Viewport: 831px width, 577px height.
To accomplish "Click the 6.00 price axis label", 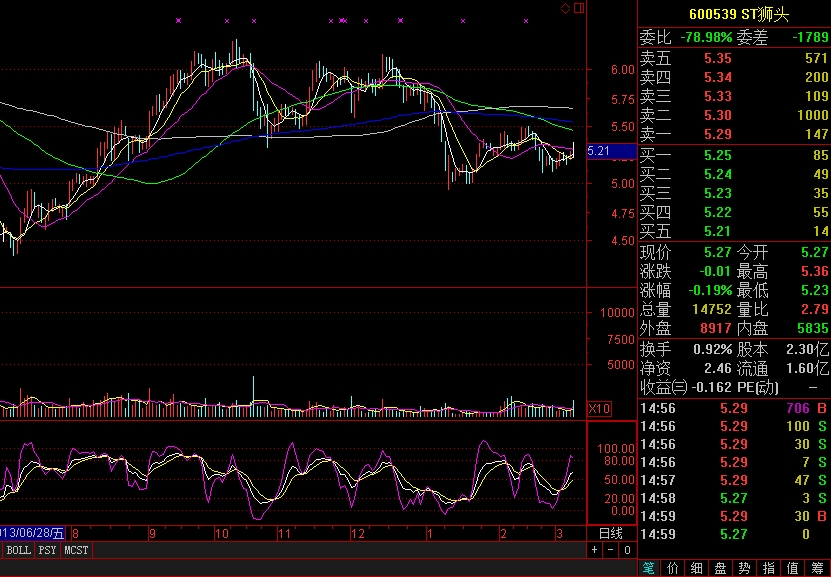I will [x=623, y=70].
